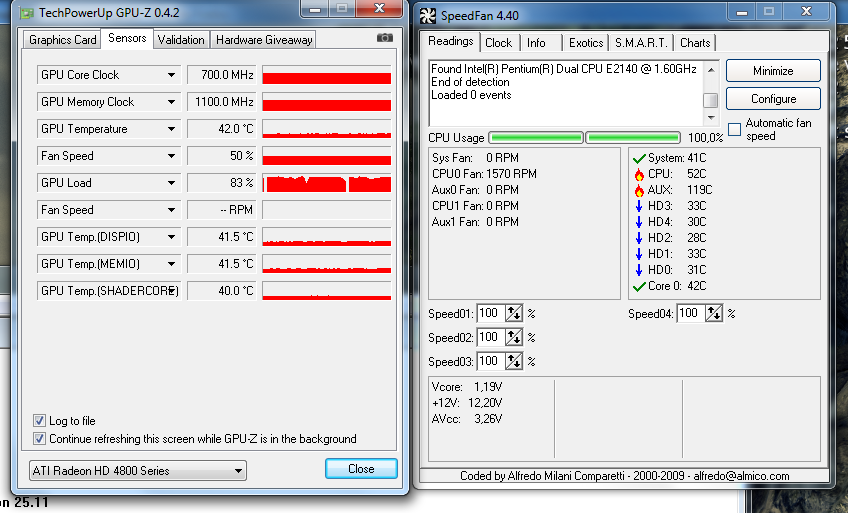848x513 pixels.
Task: Click the 1100.0 MHz memory clock value
Action: [x=221, y=102]
